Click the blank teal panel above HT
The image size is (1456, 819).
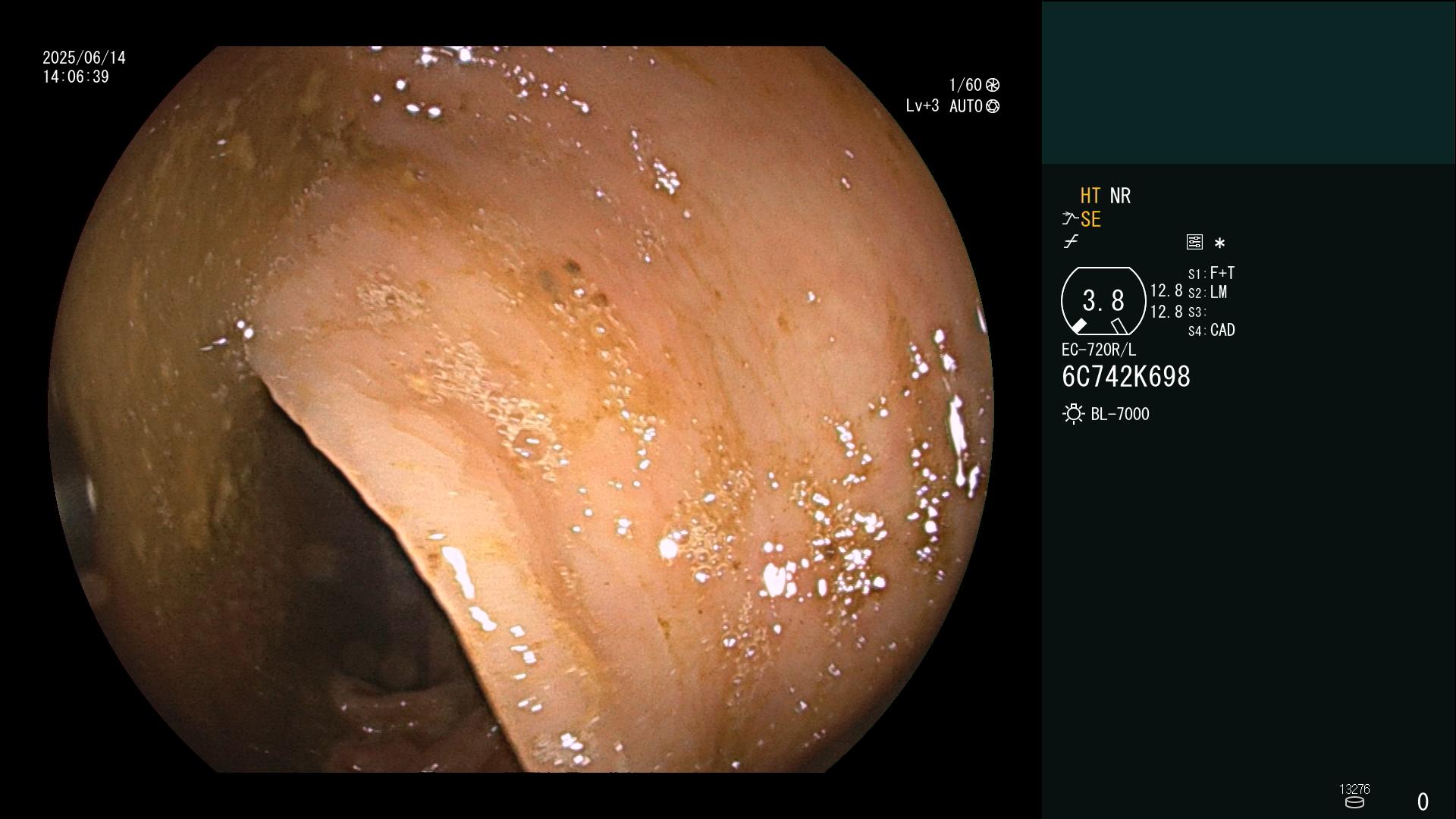click(x=1248, y=82)
